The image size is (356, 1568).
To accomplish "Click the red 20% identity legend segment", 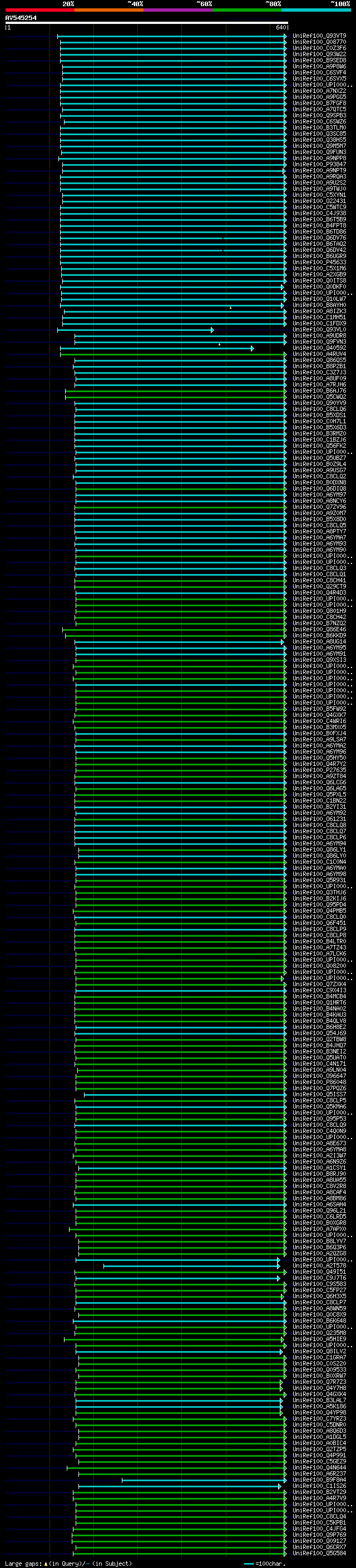I will pyautogui.click(x=39, y=10).
